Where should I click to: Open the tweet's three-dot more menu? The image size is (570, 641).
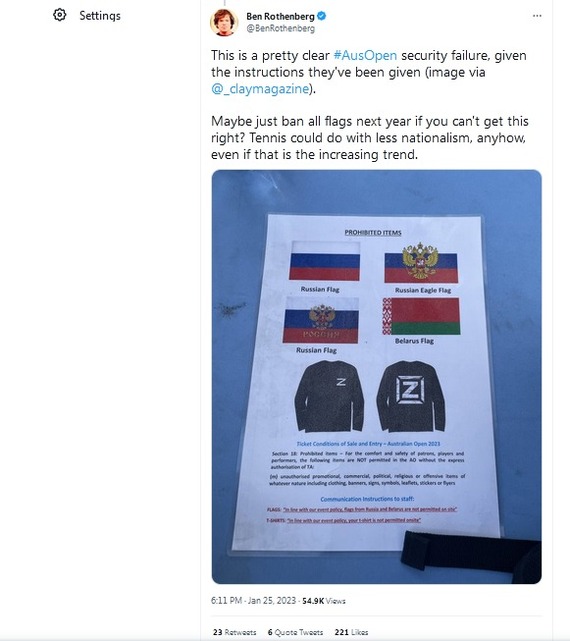coord(537,16)
